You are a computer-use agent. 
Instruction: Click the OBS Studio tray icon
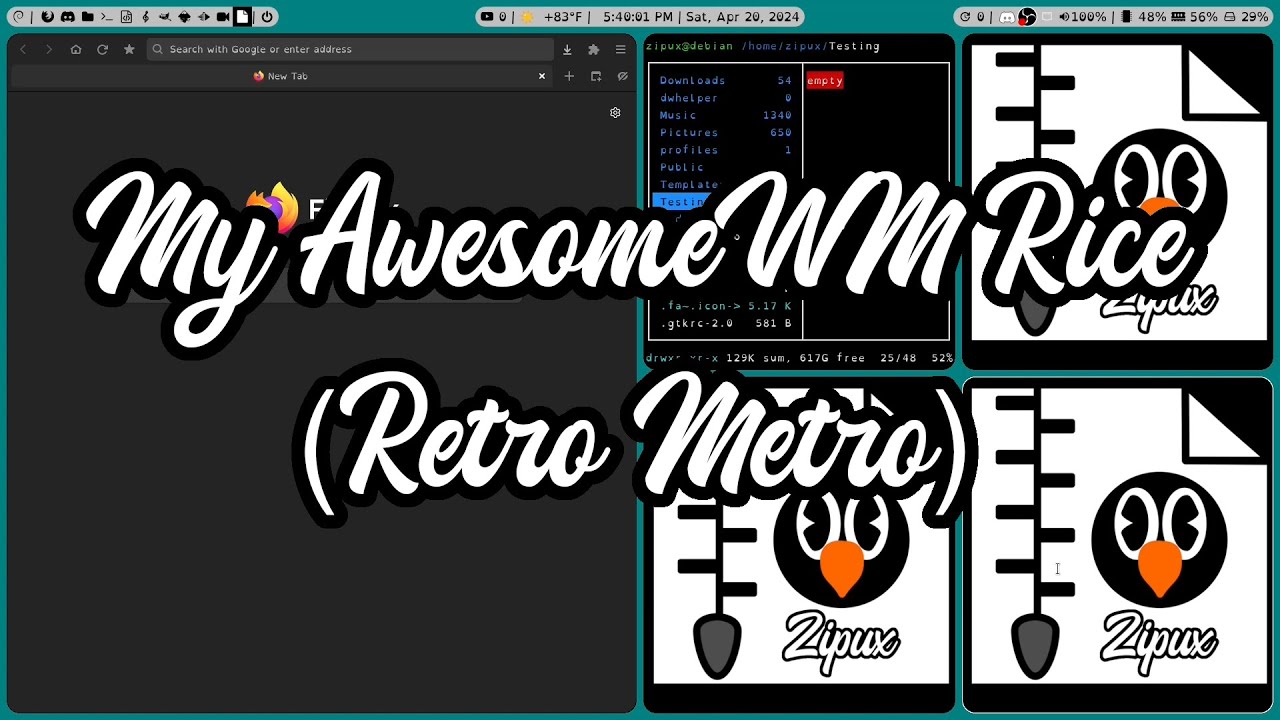coord(1027,17)
